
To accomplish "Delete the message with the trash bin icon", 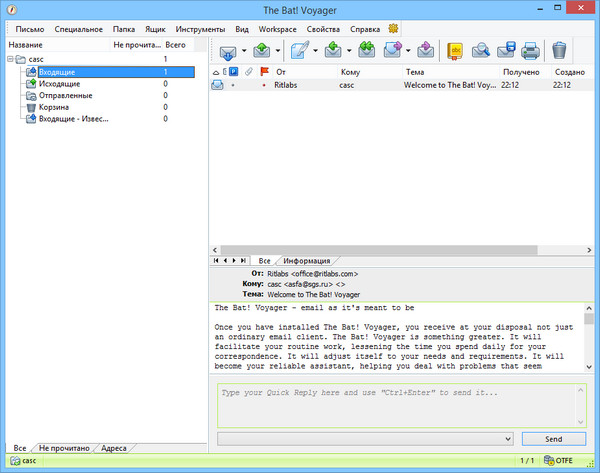I will [x=560, y=49].
